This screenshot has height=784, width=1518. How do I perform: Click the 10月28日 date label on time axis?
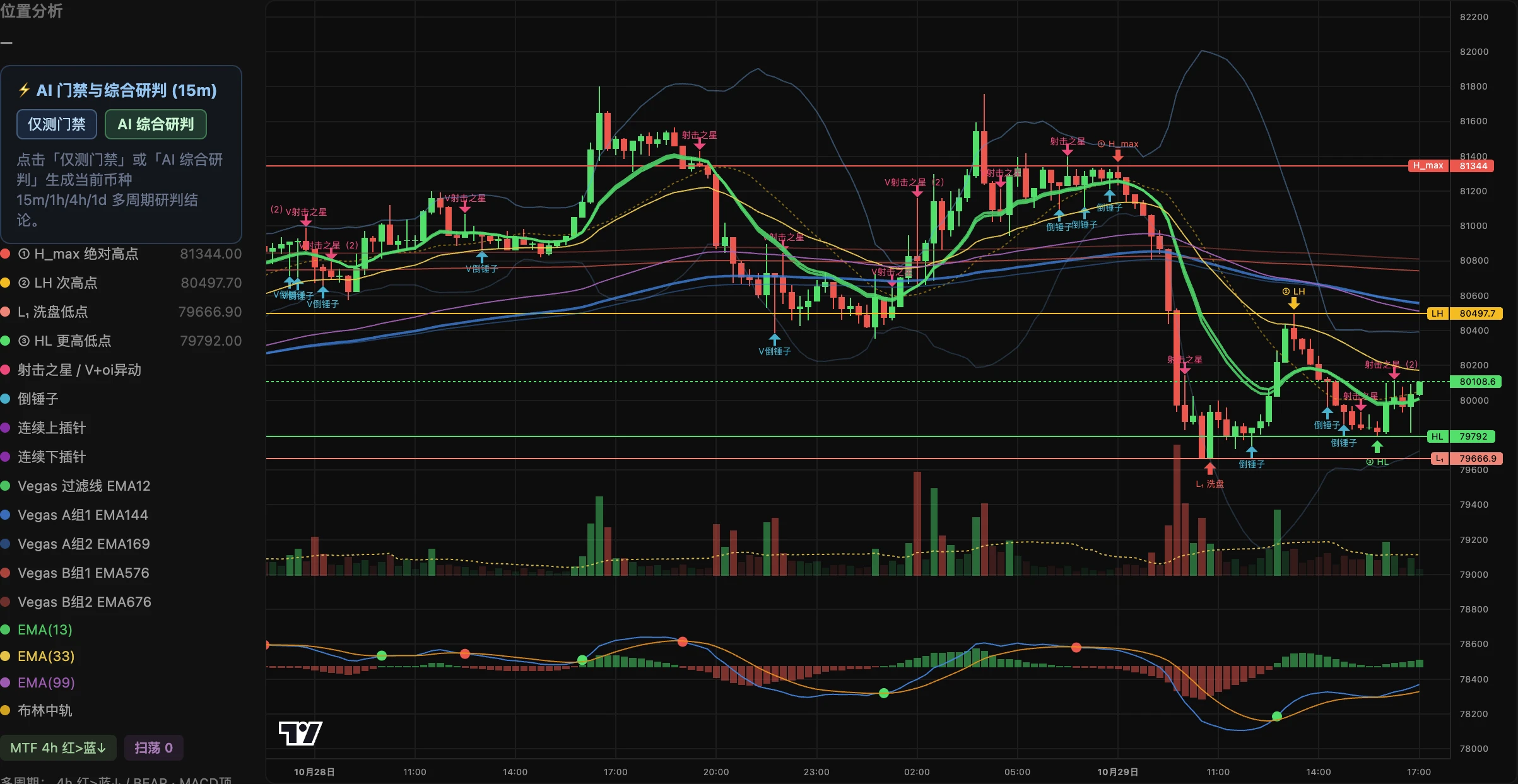click(314, 772)
